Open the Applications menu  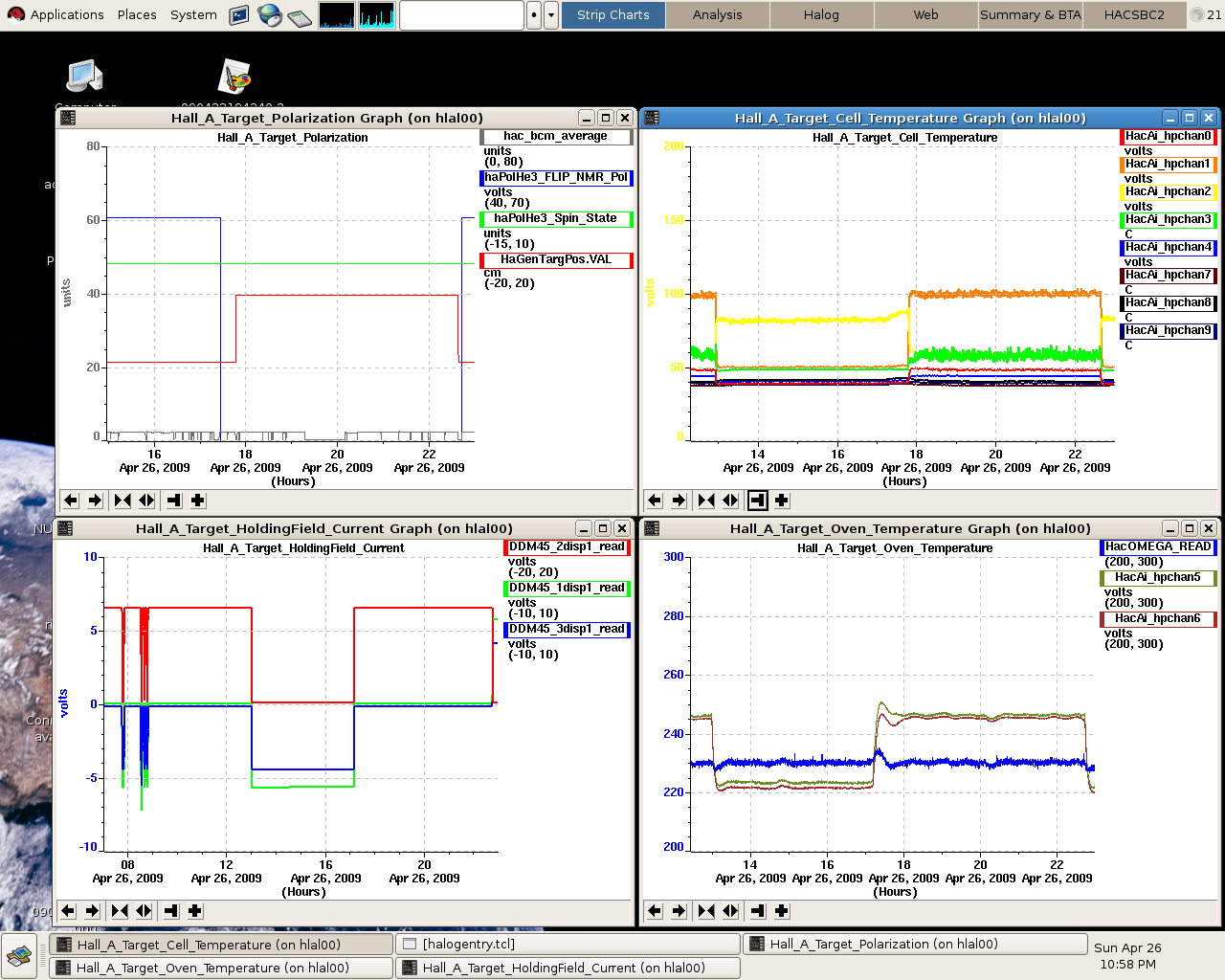[56, 14]
